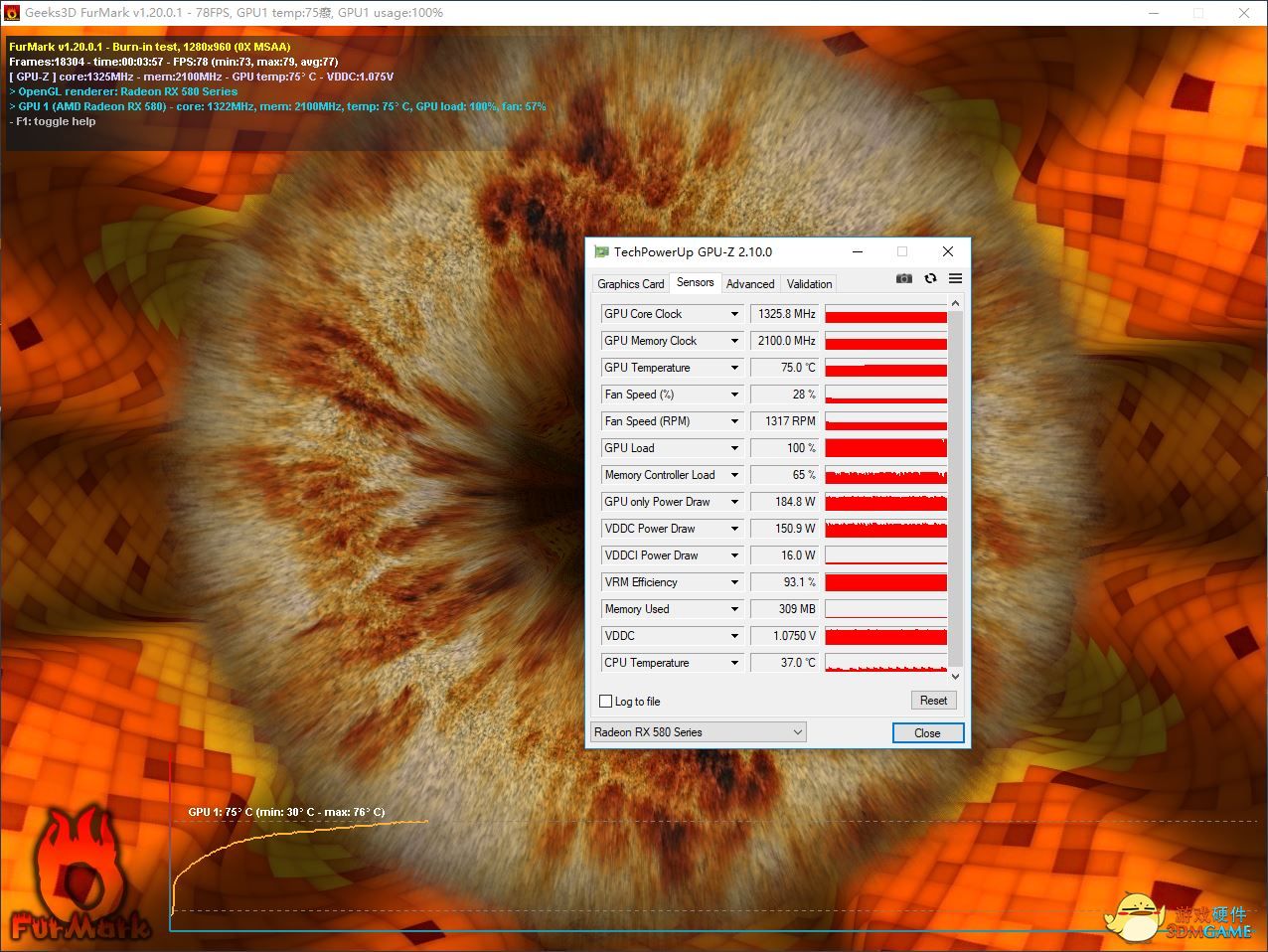Click the GPU-Z screenshot camera icon
Viewport: 1268px width, 952px height.
[x=903, y=278]
